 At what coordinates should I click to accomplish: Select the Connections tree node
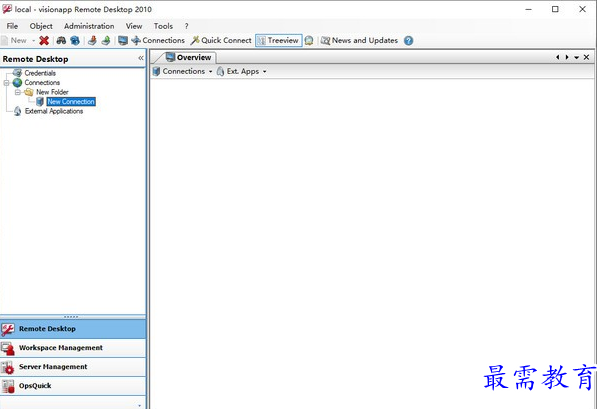[42, 83]
